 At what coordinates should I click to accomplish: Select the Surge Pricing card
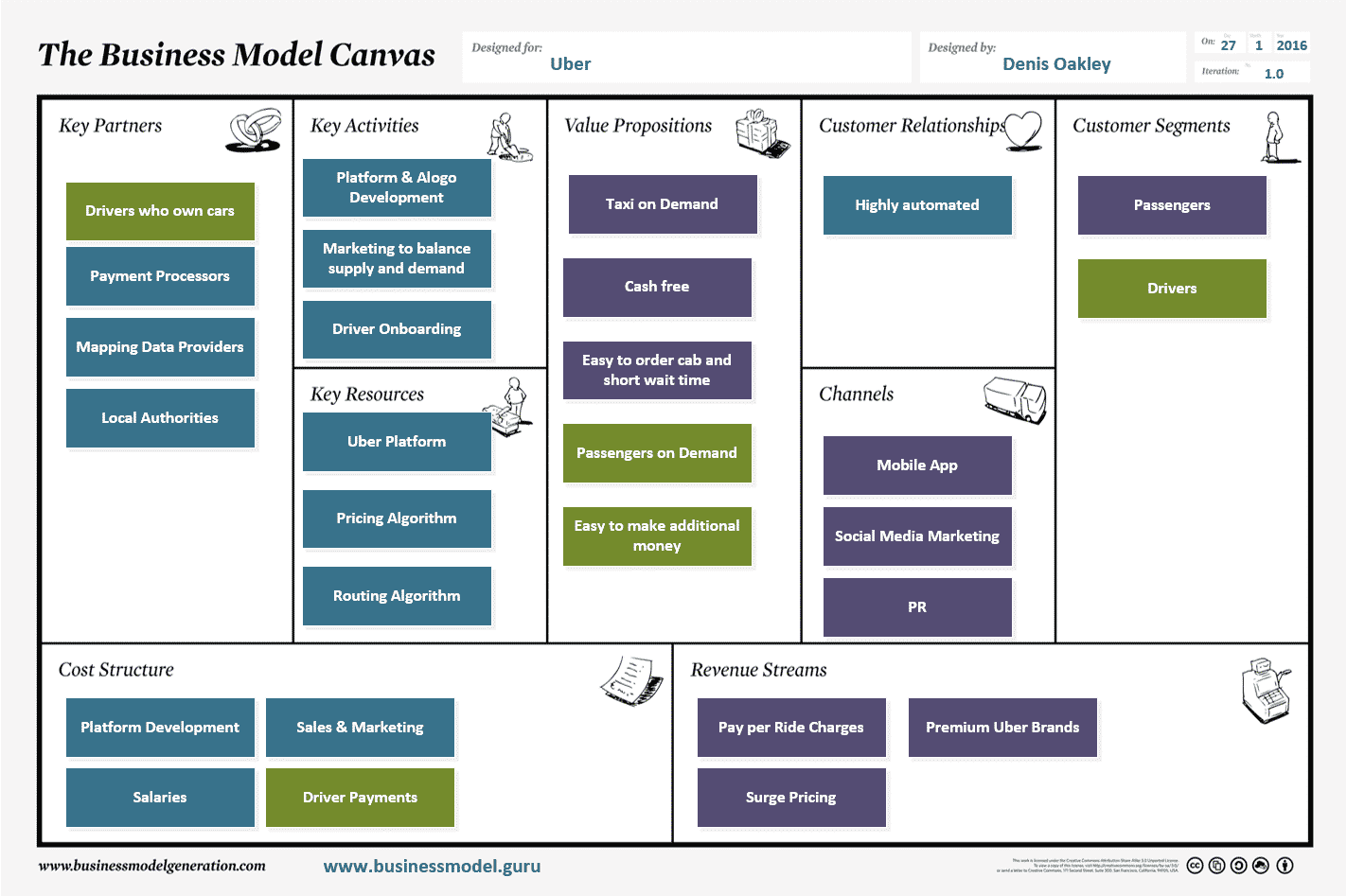791,798
